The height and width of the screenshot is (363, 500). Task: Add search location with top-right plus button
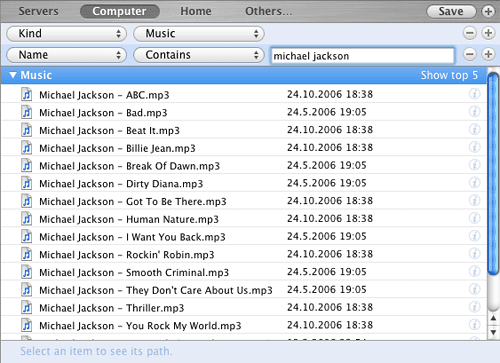(x=488, y=11)
